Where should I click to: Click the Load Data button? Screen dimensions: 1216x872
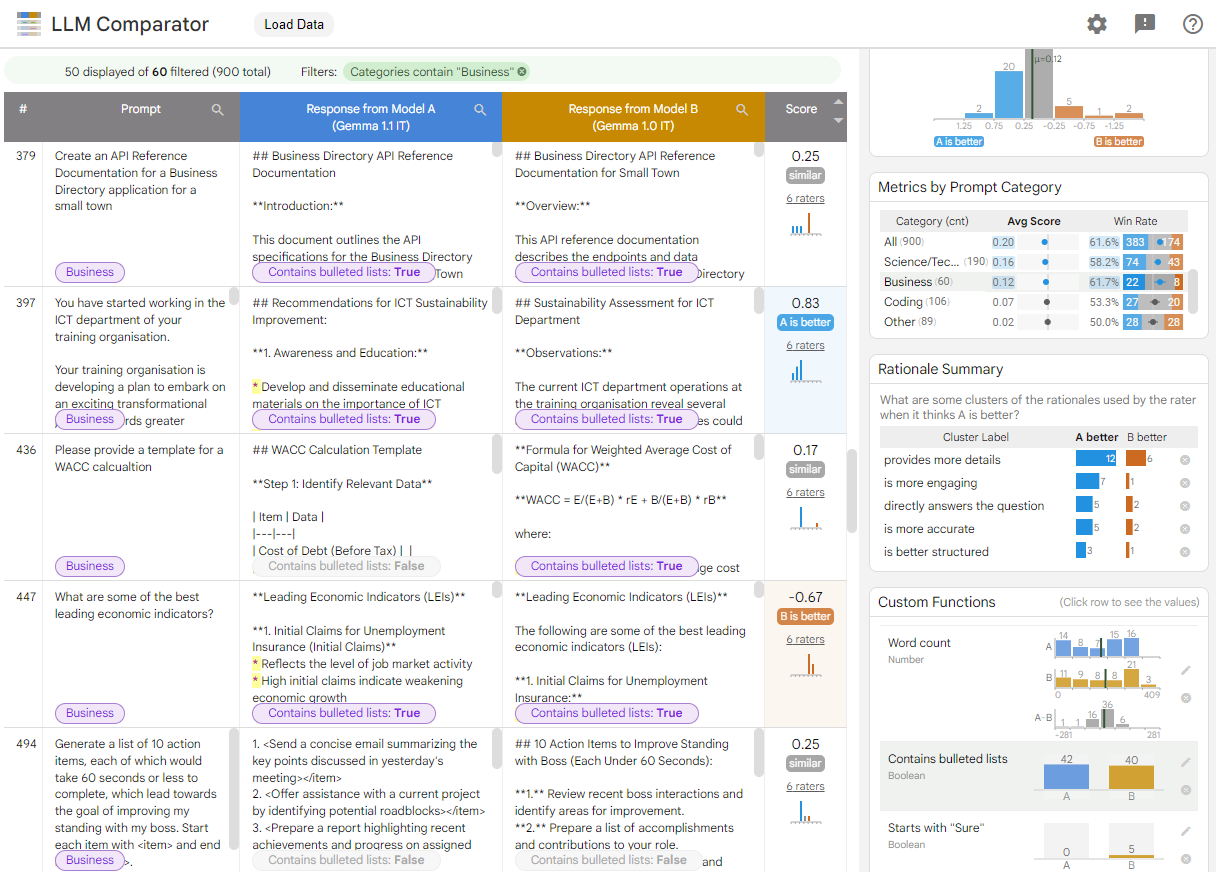[x=293, y=24]
